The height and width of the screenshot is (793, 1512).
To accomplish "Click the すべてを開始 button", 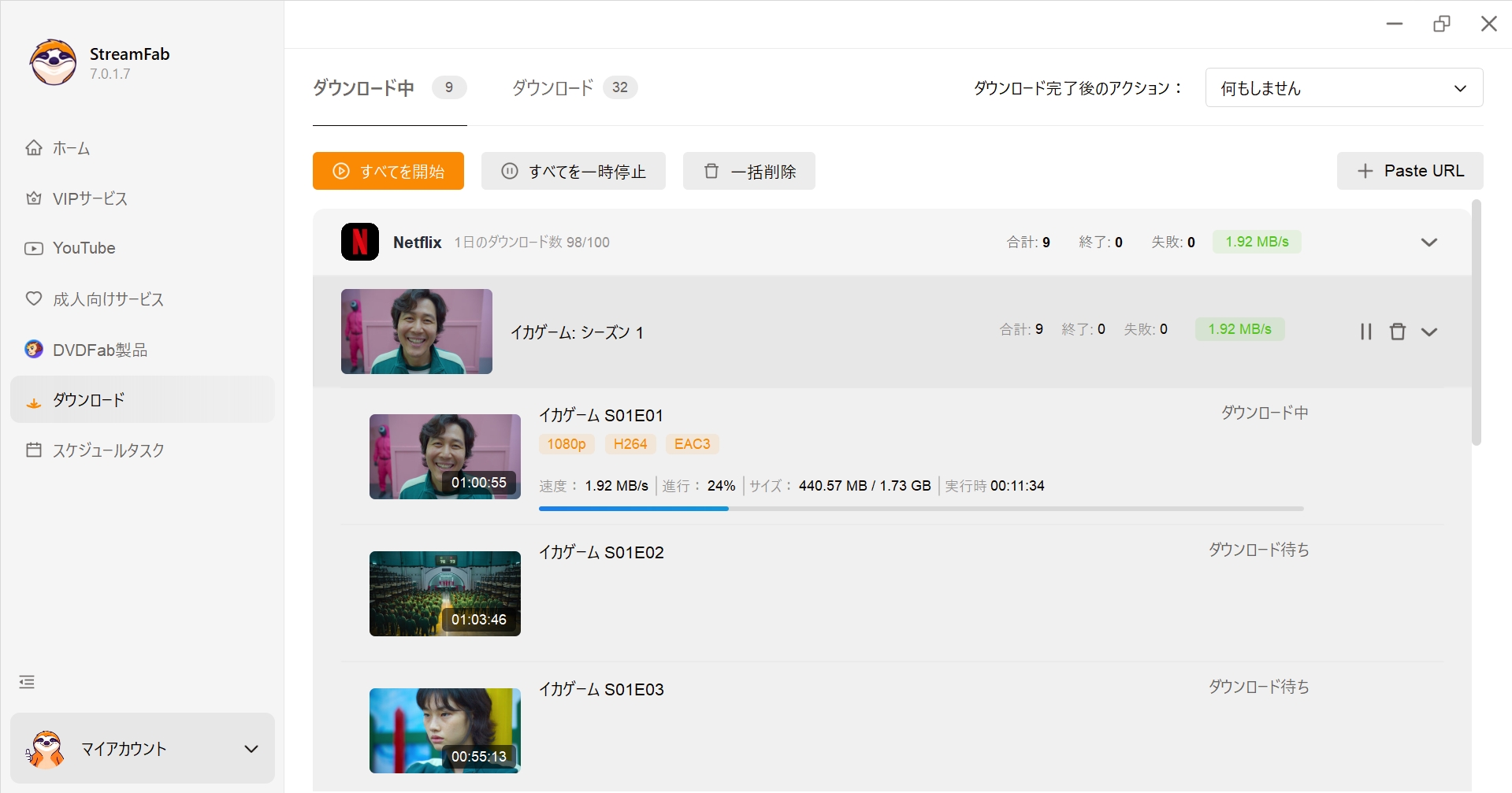I will 388,171.
